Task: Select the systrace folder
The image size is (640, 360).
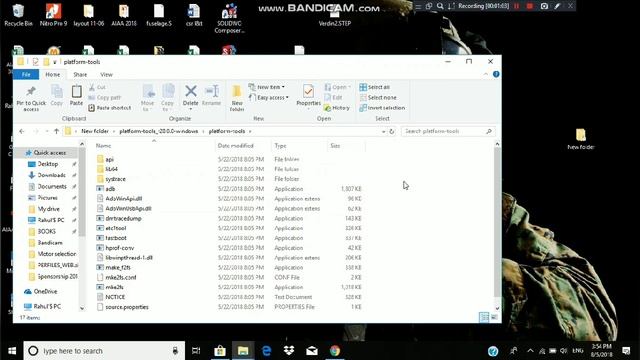Action: [x=116, y=179]
